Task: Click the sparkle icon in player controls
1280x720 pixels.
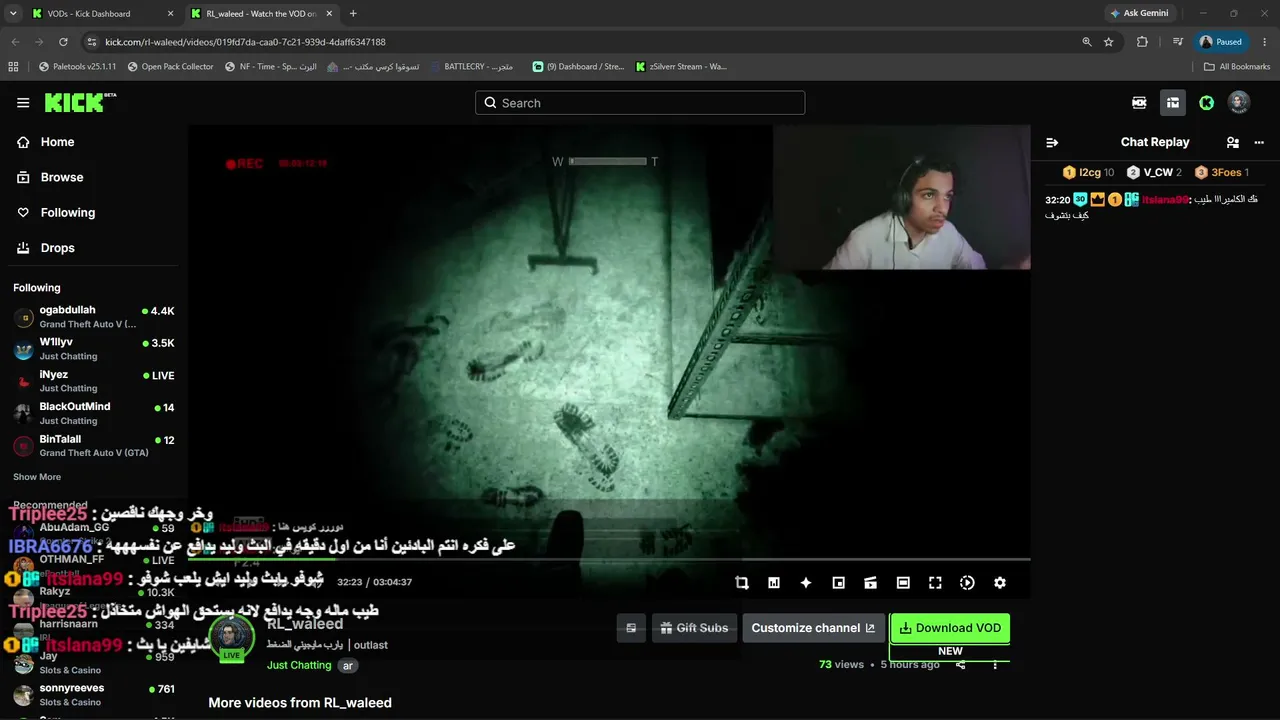Action: click(x=806, y=583)
